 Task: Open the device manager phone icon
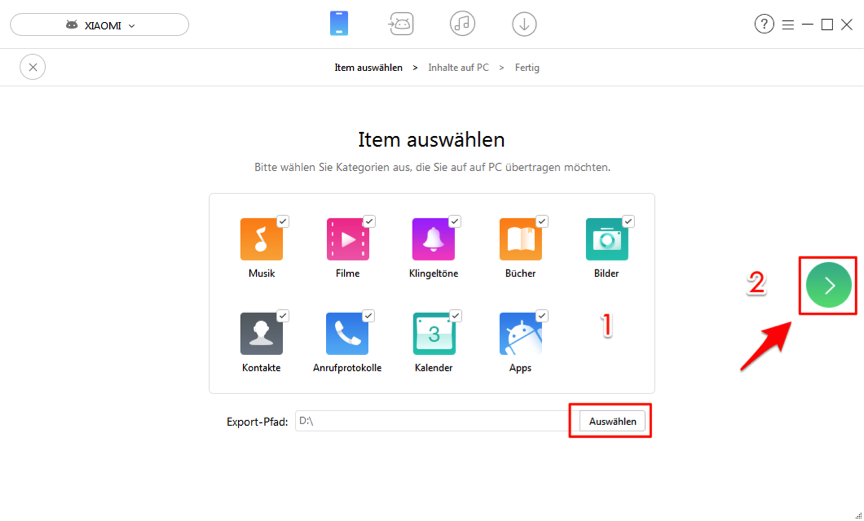click(339, 24)
